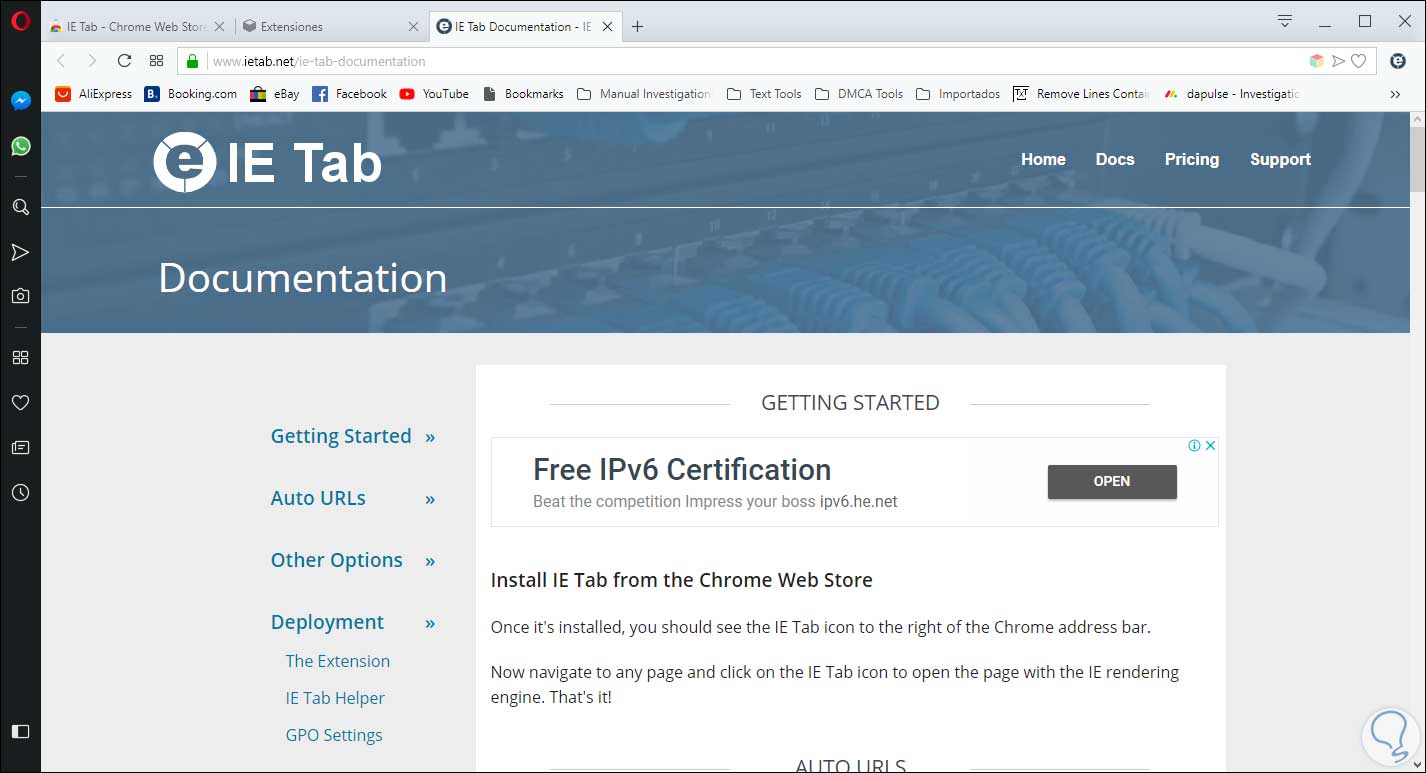
Task: Click the heading "Install IE Tab from the Chrome Web Store"
Action: coord(682,580)
